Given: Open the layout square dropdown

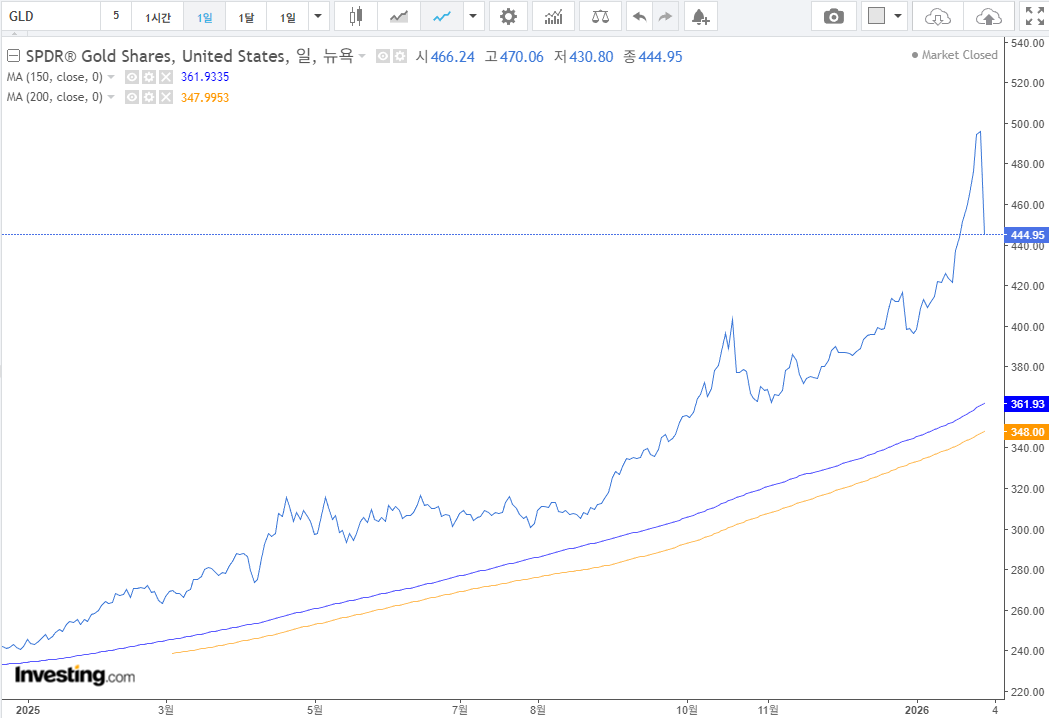Looking at the screenshot, I should pos(884,17).
